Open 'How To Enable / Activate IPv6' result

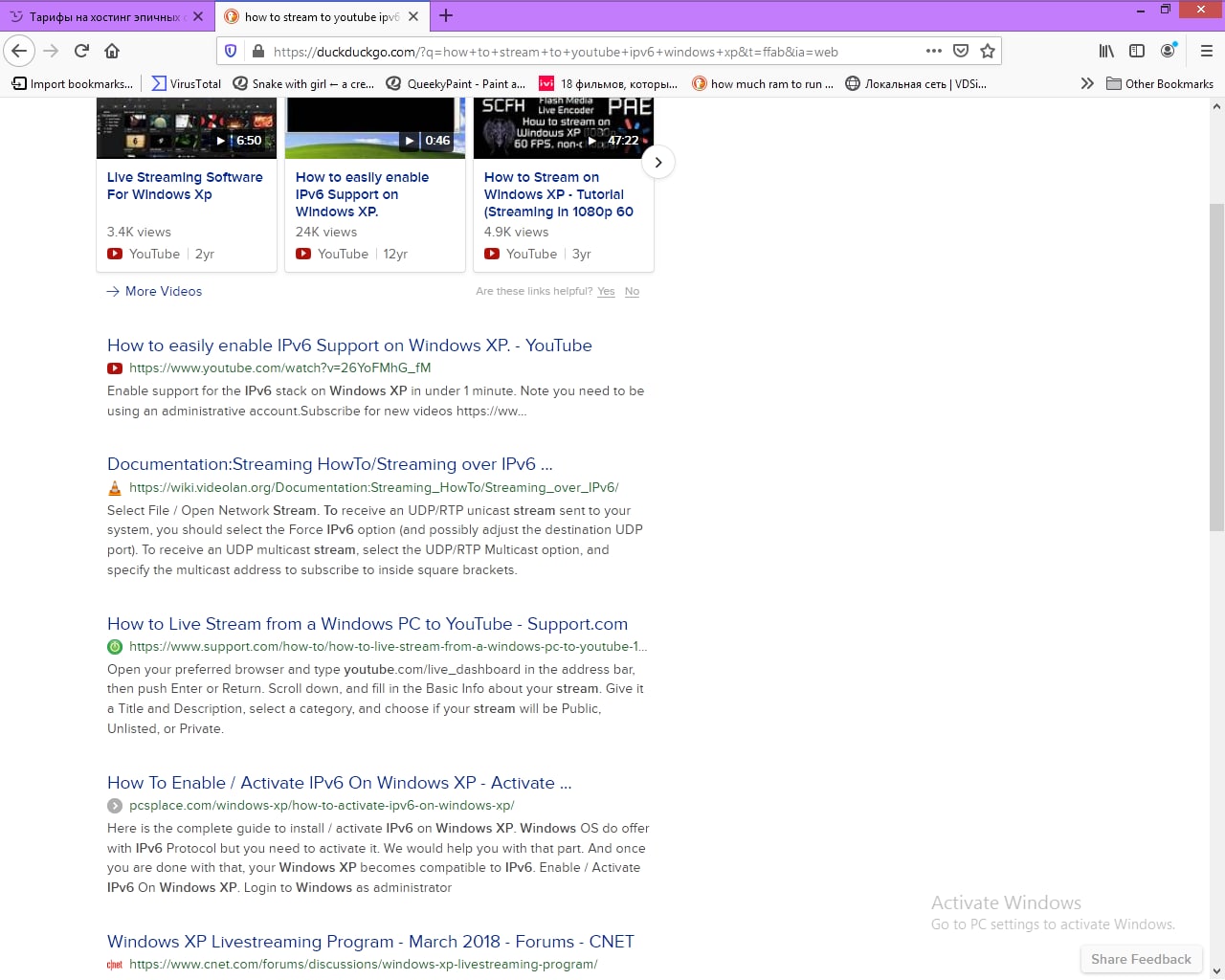(x=340, y=783)
